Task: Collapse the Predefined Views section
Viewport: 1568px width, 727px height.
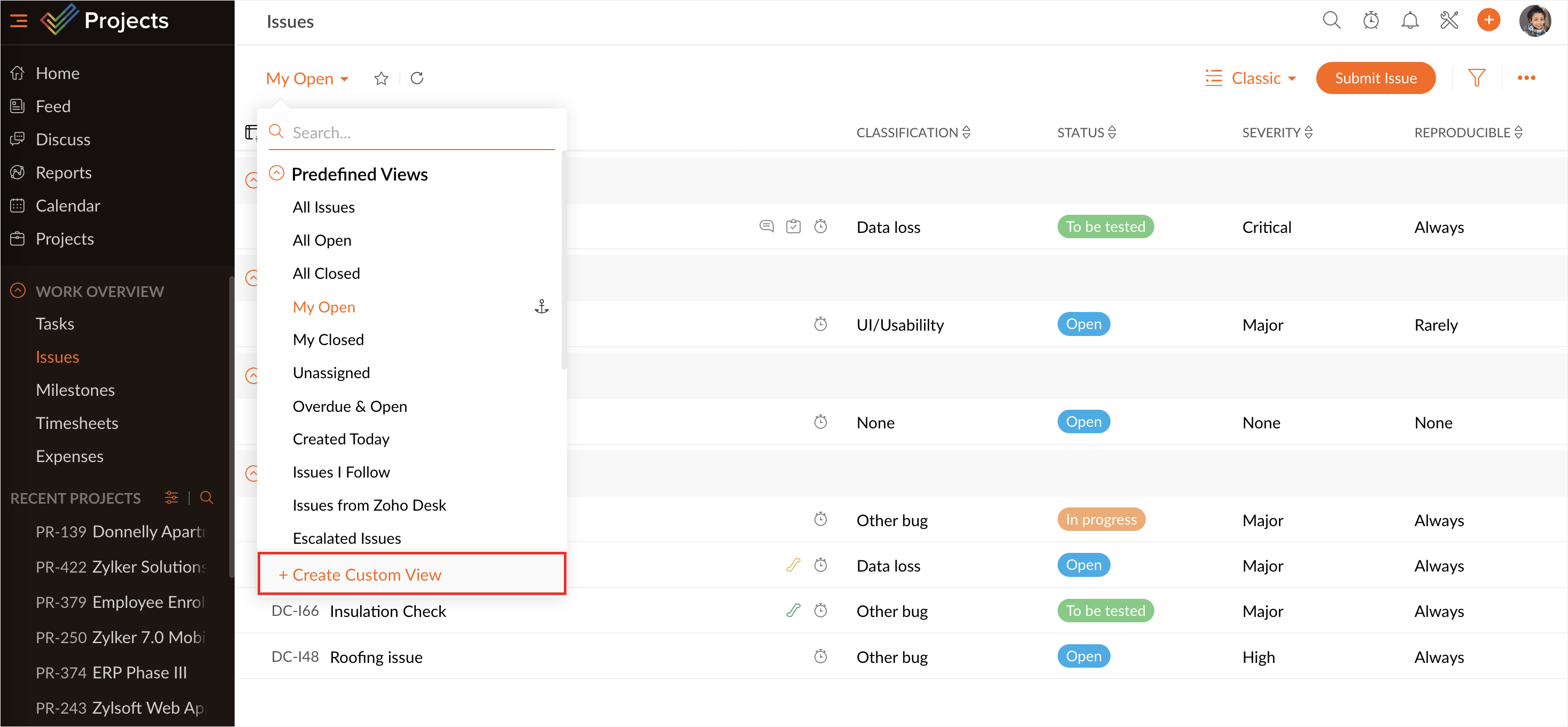Action: coord(276,174)
